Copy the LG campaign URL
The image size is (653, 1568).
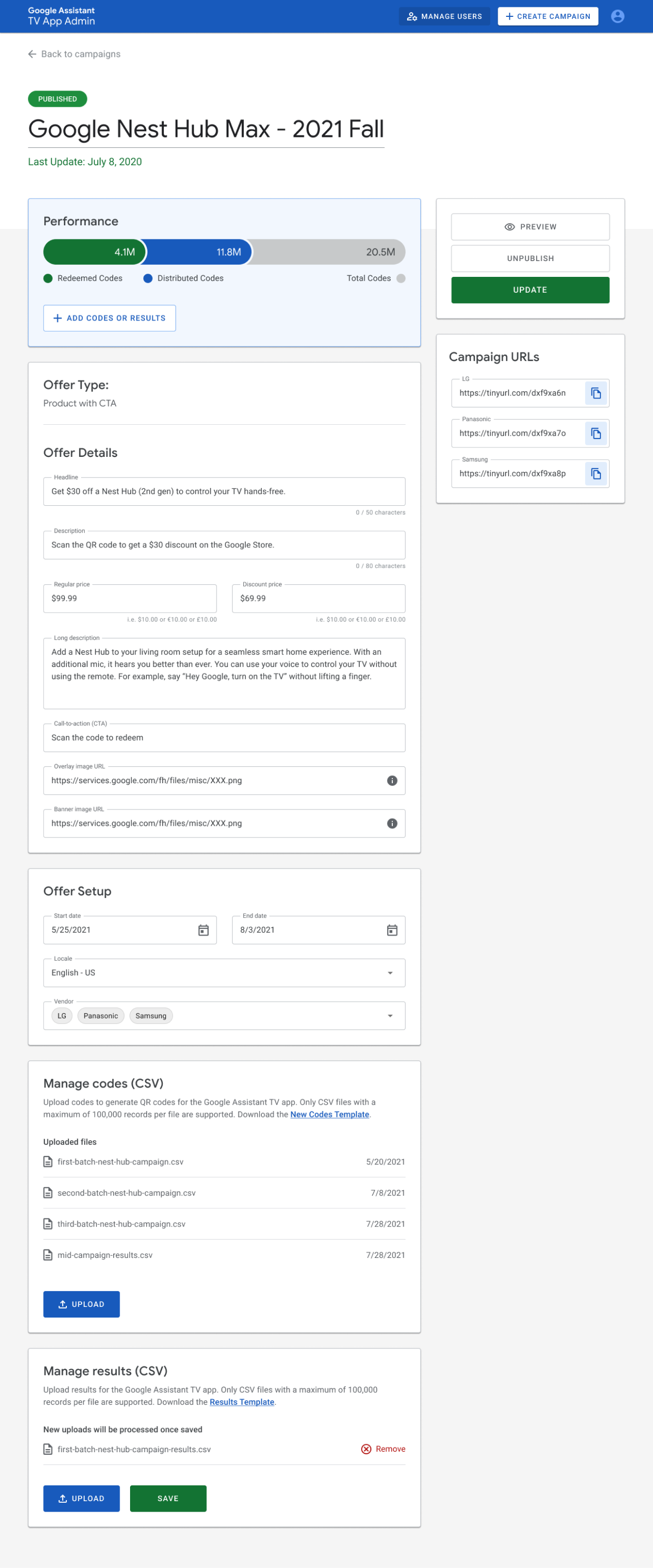tap(596, 393)
